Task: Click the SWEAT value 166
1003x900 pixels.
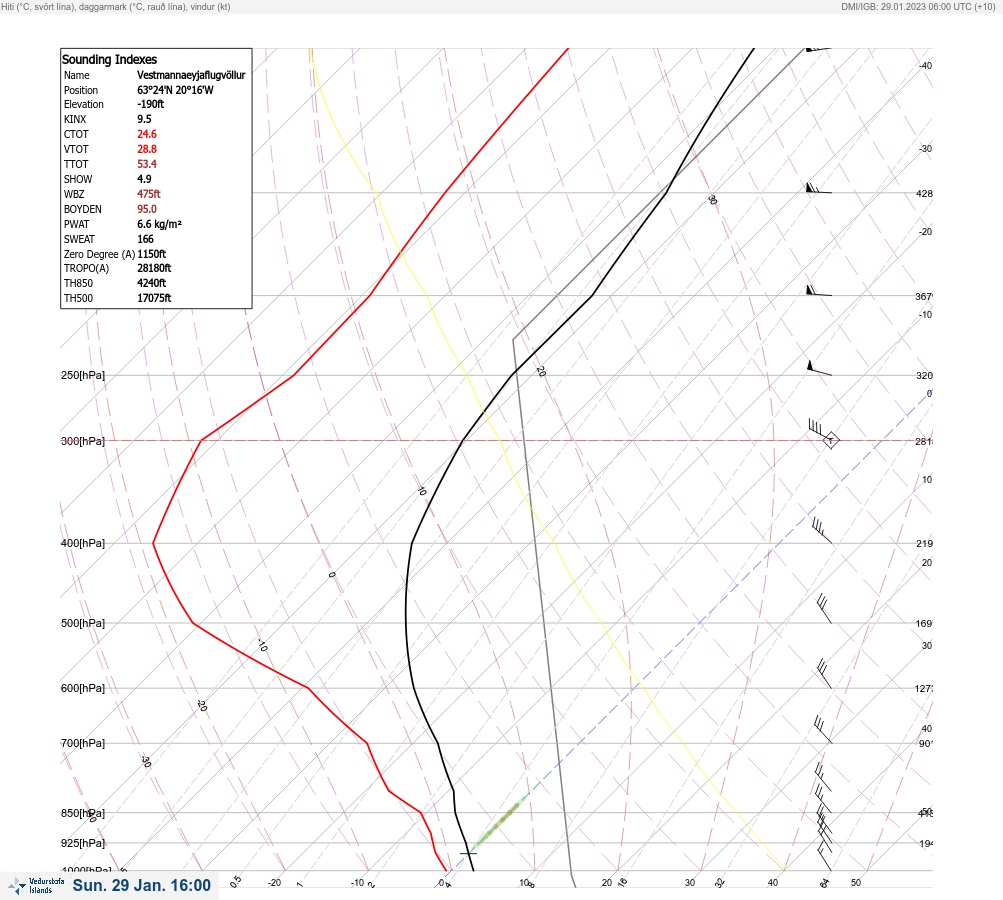Action: pos(145,239)
